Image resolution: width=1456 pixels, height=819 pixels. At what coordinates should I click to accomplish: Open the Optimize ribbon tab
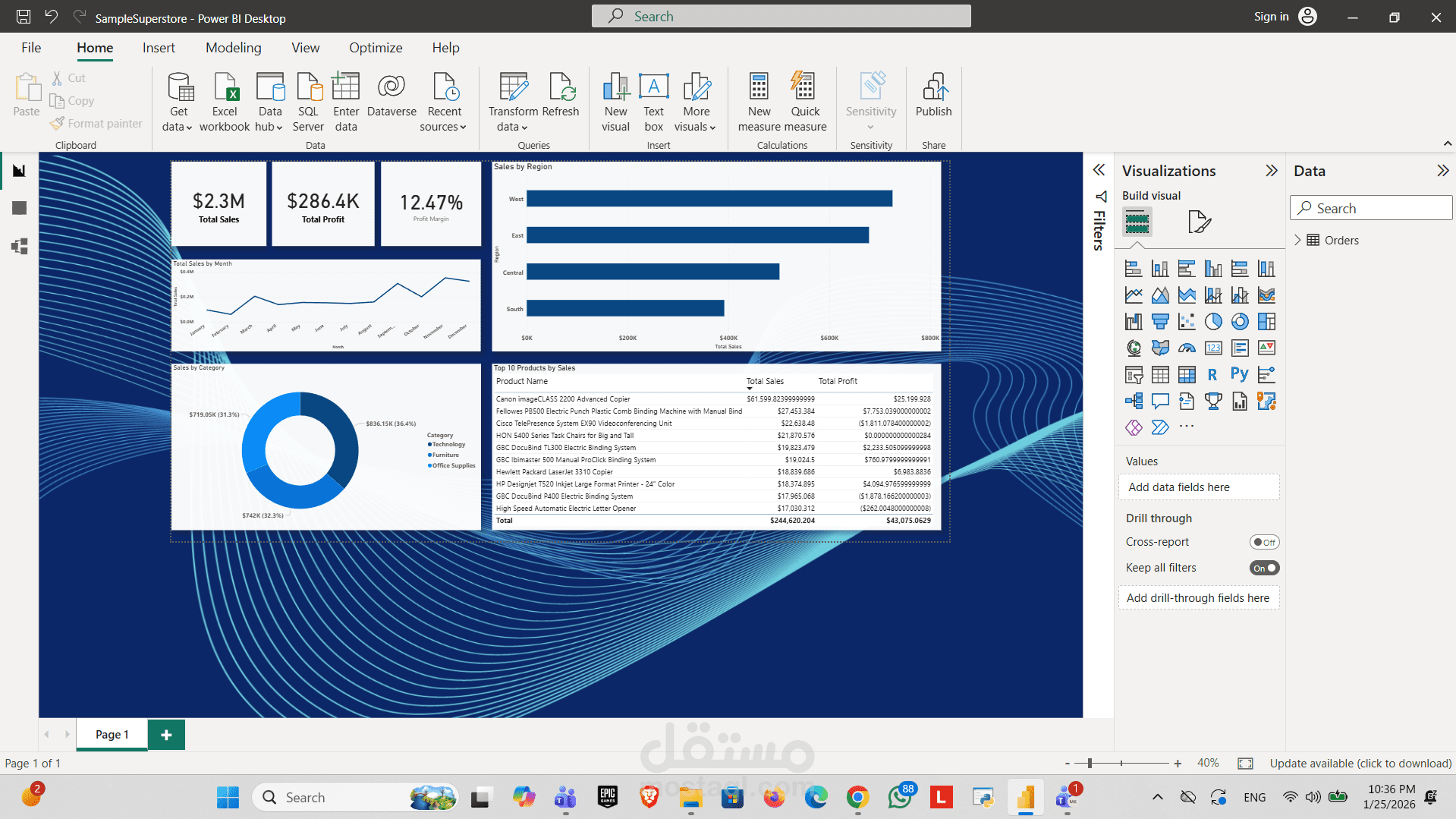point(376,48)
